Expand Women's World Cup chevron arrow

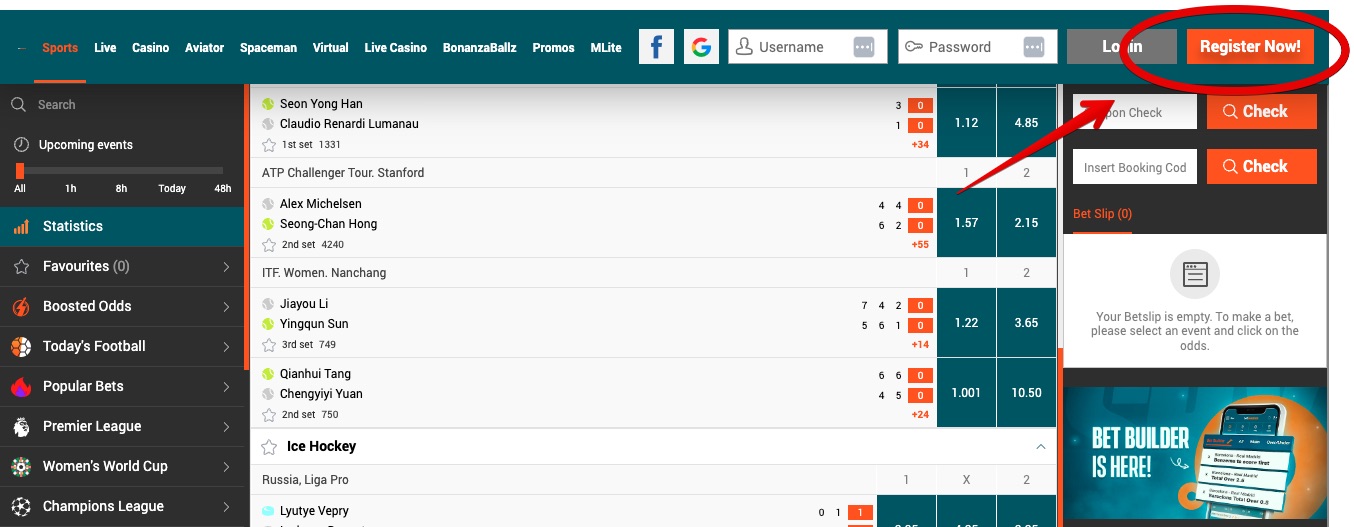226,467
